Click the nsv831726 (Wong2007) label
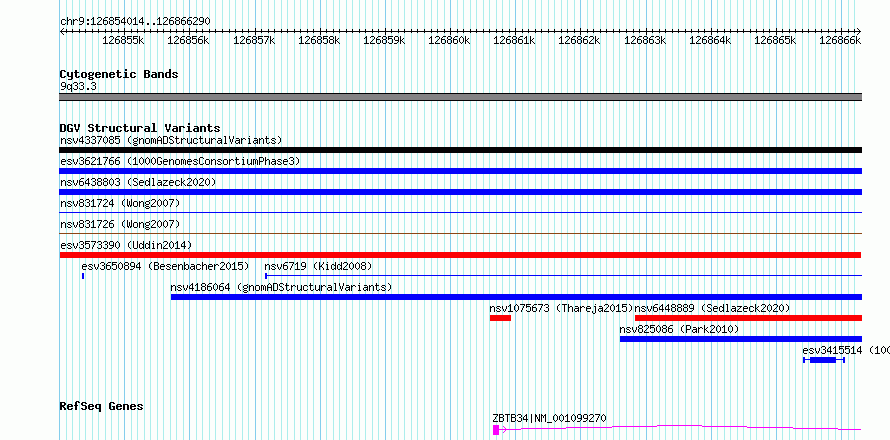This screenshot has height=440, width=890. [x=120, y=224]
